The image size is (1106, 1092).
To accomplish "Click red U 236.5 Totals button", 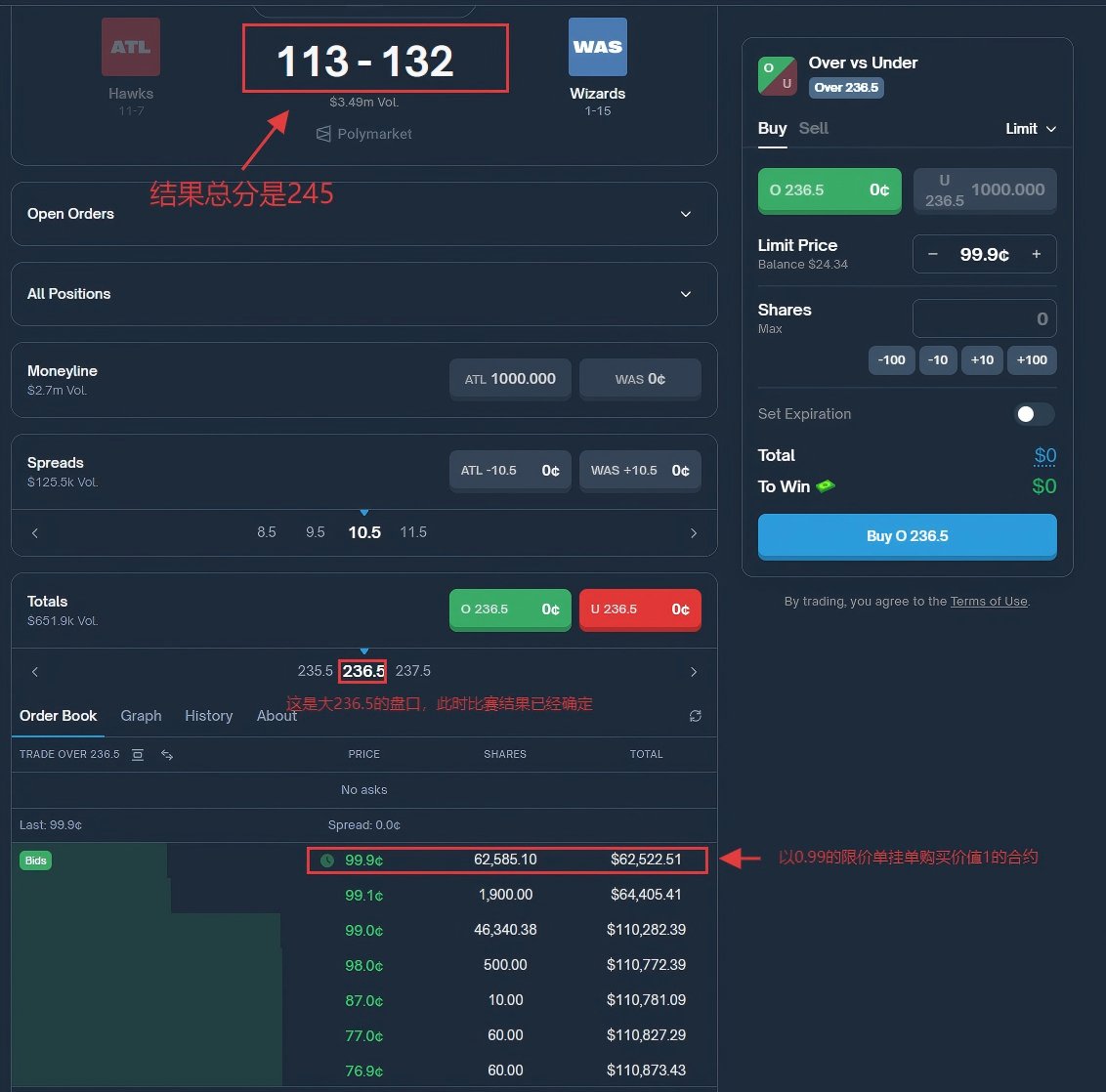I will pos(640,609).
